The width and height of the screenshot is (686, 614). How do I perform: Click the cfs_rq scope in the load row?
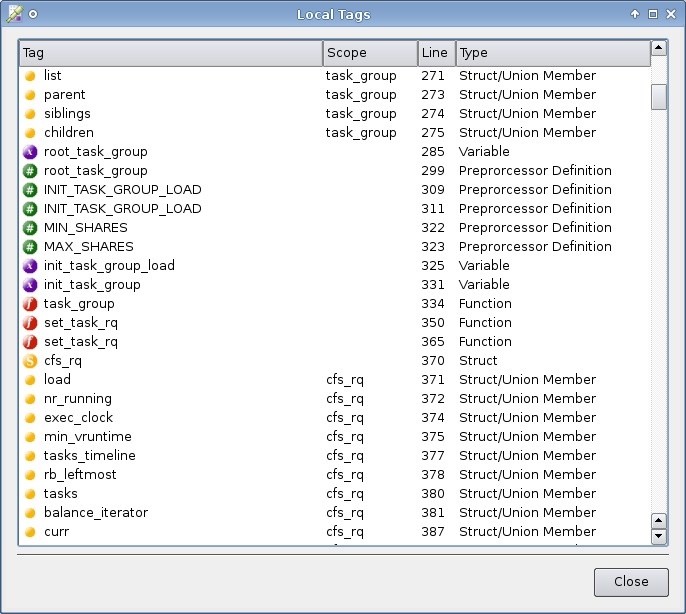[345, 380]
